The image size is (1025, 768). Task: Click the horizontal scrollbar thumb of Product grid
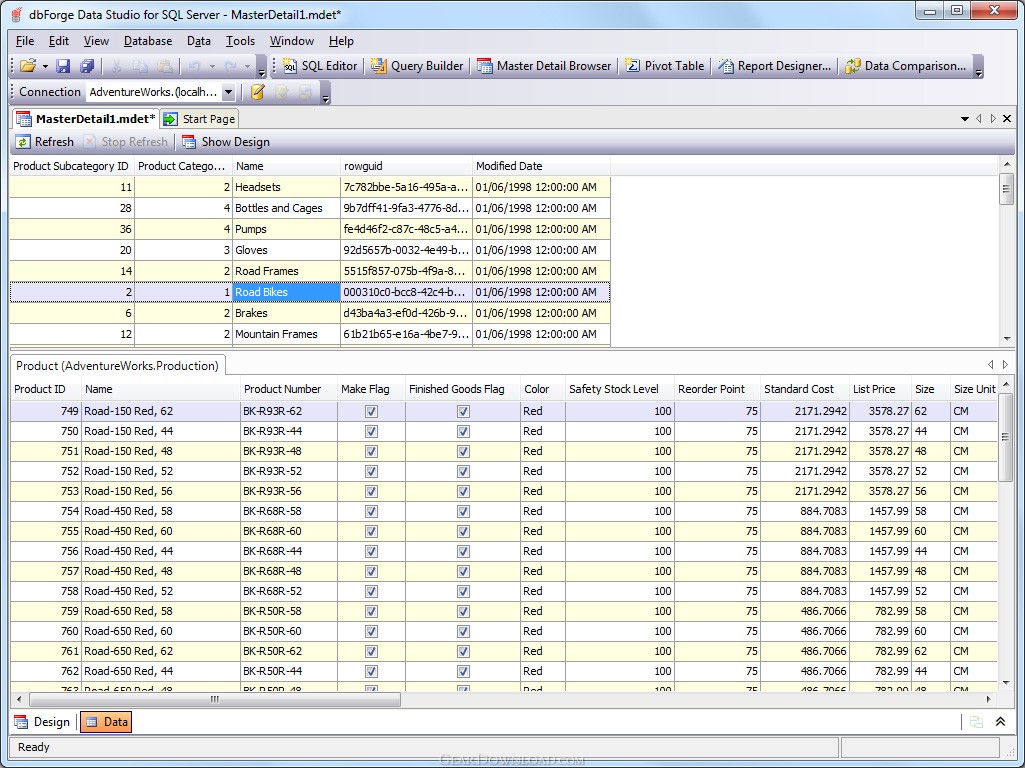215,699
